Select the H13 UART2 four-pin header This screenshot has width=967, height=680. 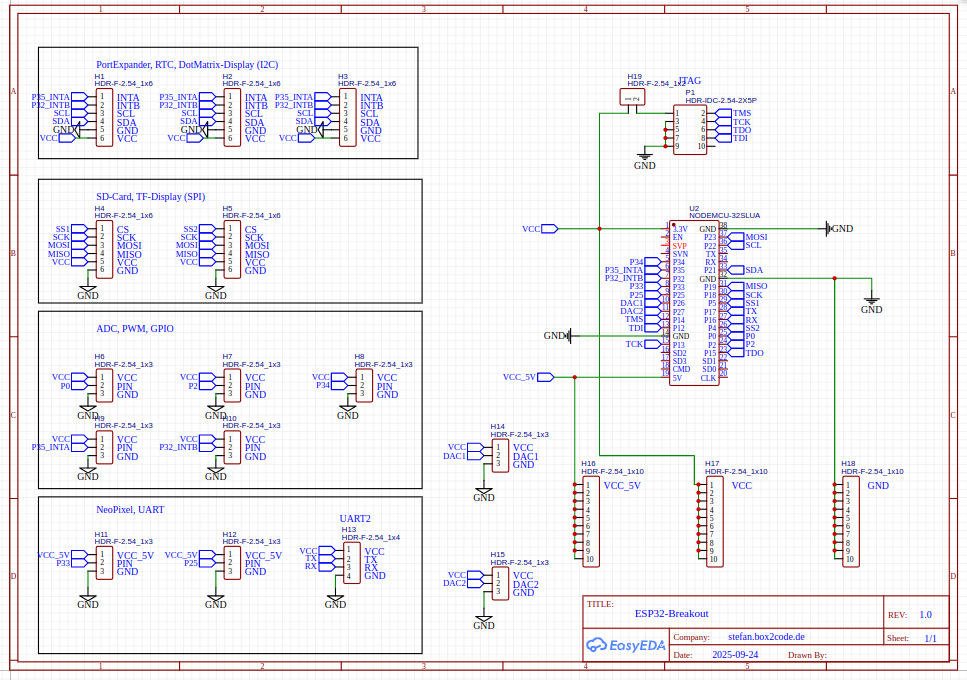click(x=349, y=563)
